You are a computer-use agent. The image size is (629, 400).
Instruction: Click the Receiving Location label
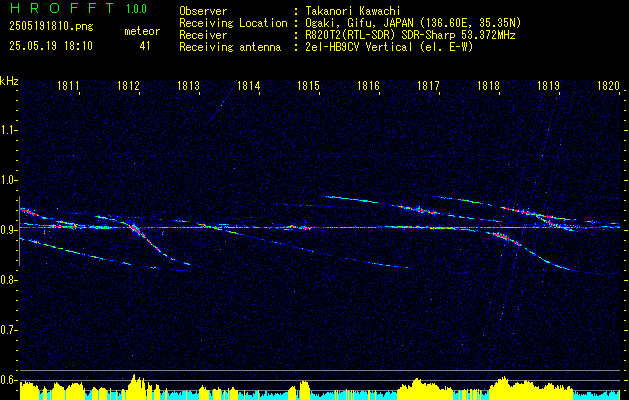[233, 23]
